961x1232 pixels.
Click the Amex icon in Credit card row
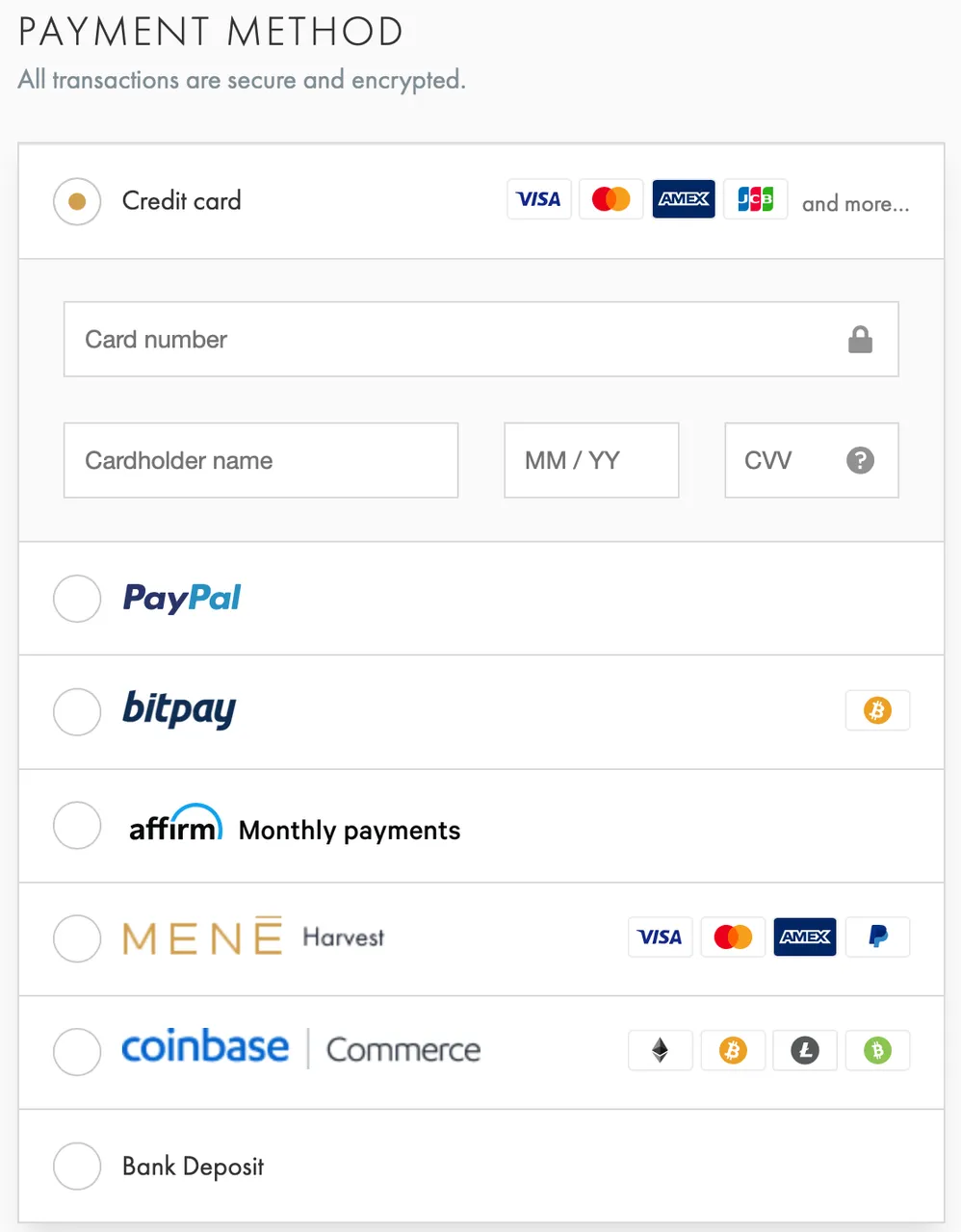[684, 199]
